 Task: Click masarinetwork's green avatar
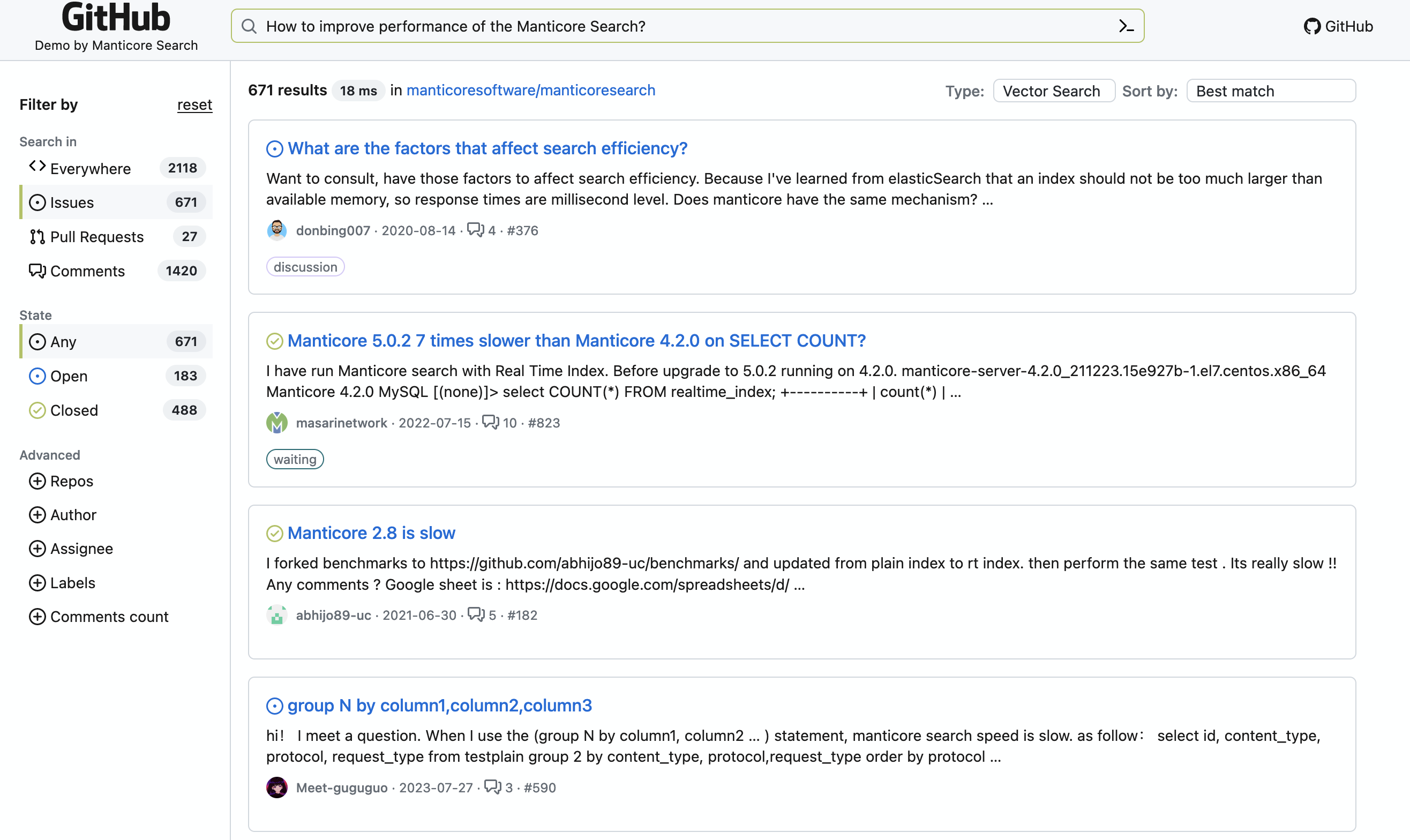[277, 423]
